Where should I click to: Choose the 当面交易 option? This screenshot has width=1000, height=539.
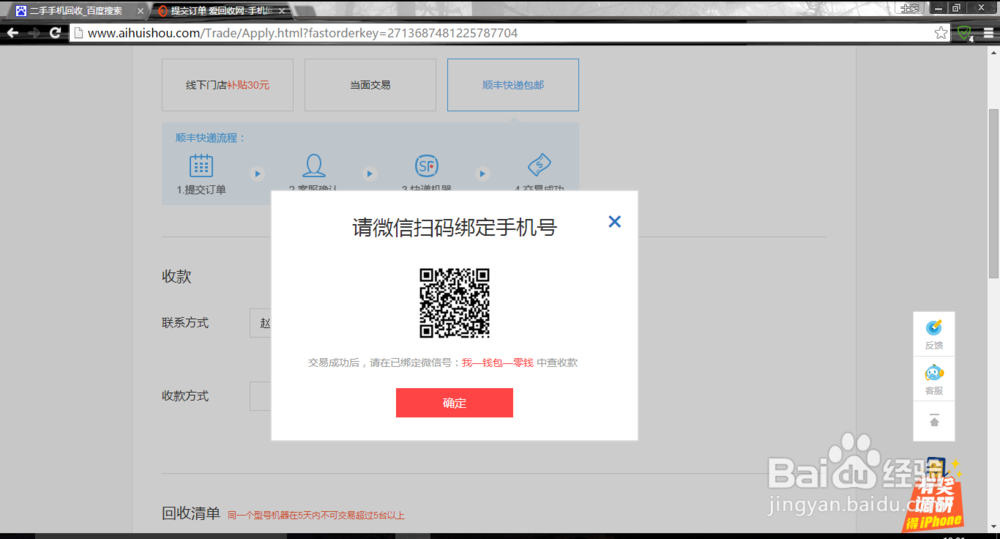370,85
